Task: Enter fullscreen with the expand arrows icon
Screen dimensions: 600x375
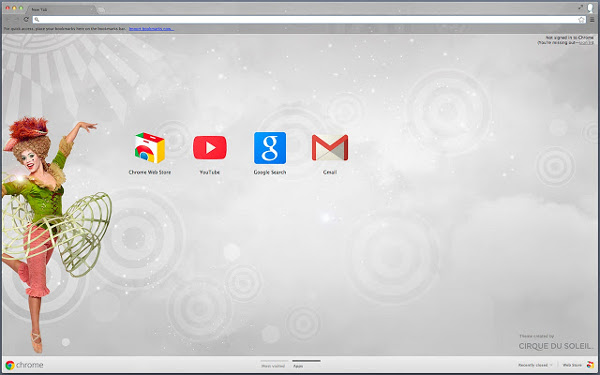Action: [580, 7]
